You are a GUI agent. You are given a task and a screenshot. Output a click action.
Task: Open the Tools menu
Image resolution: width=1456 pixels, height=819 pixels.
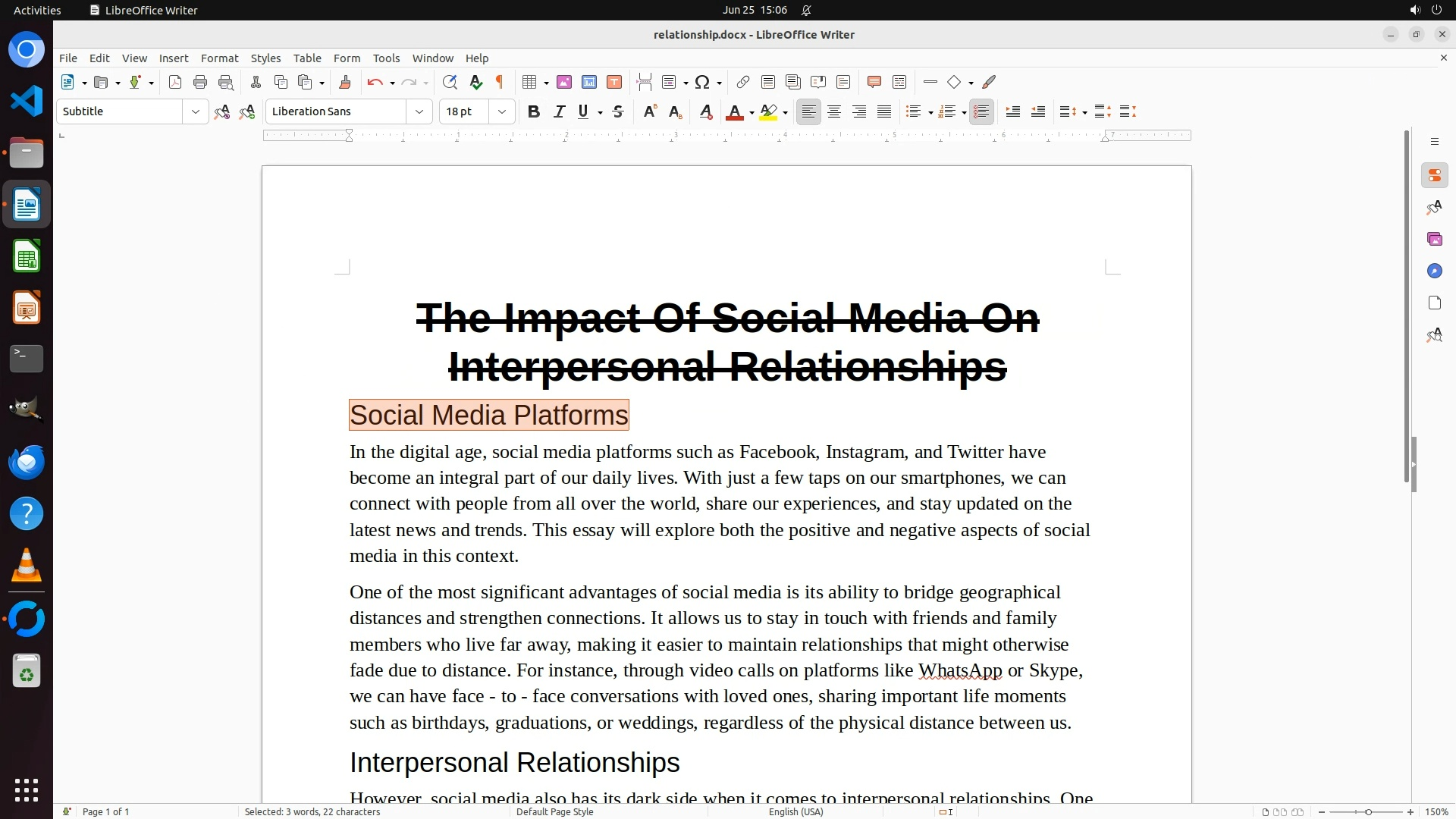point(386,58)
